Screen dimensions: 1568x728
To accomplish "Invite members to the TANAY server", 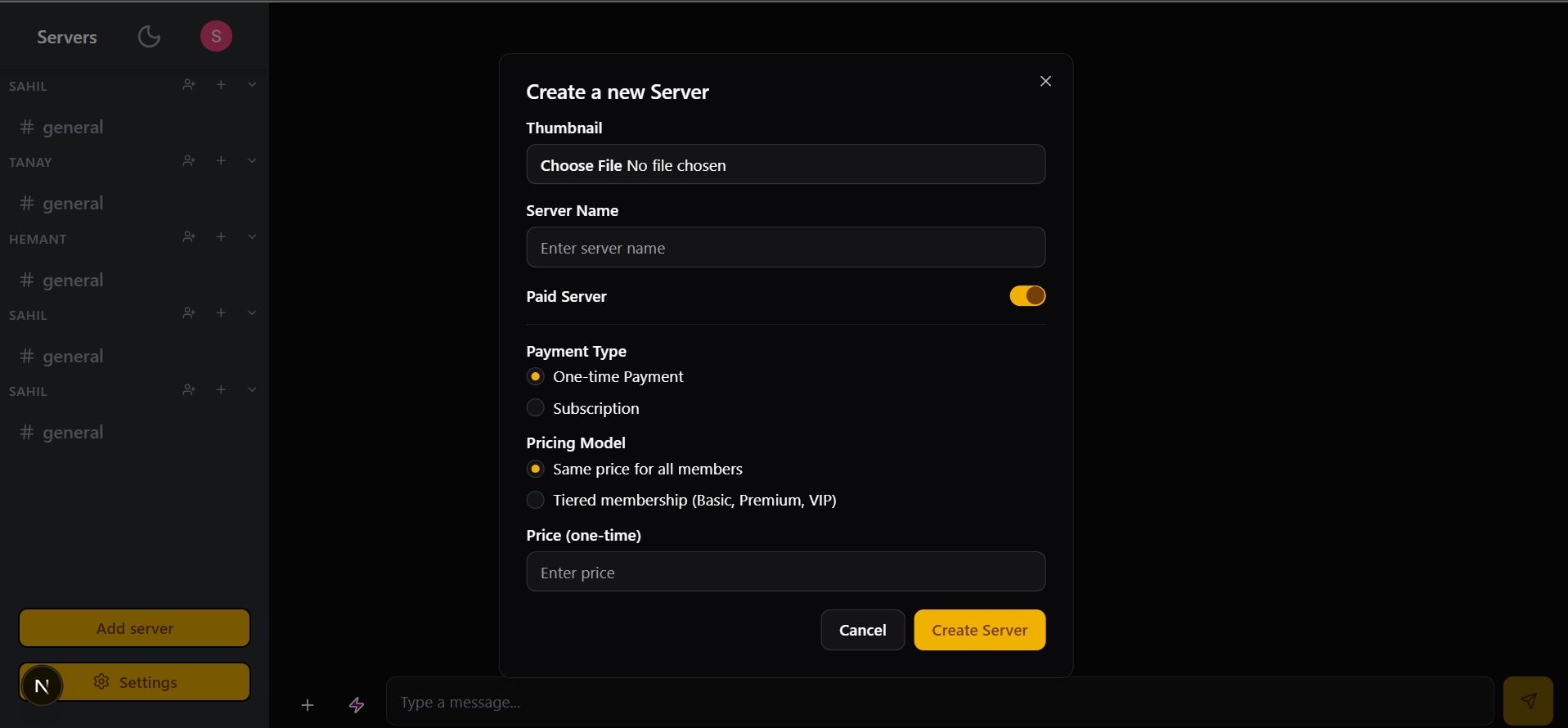I will (189, 161).
